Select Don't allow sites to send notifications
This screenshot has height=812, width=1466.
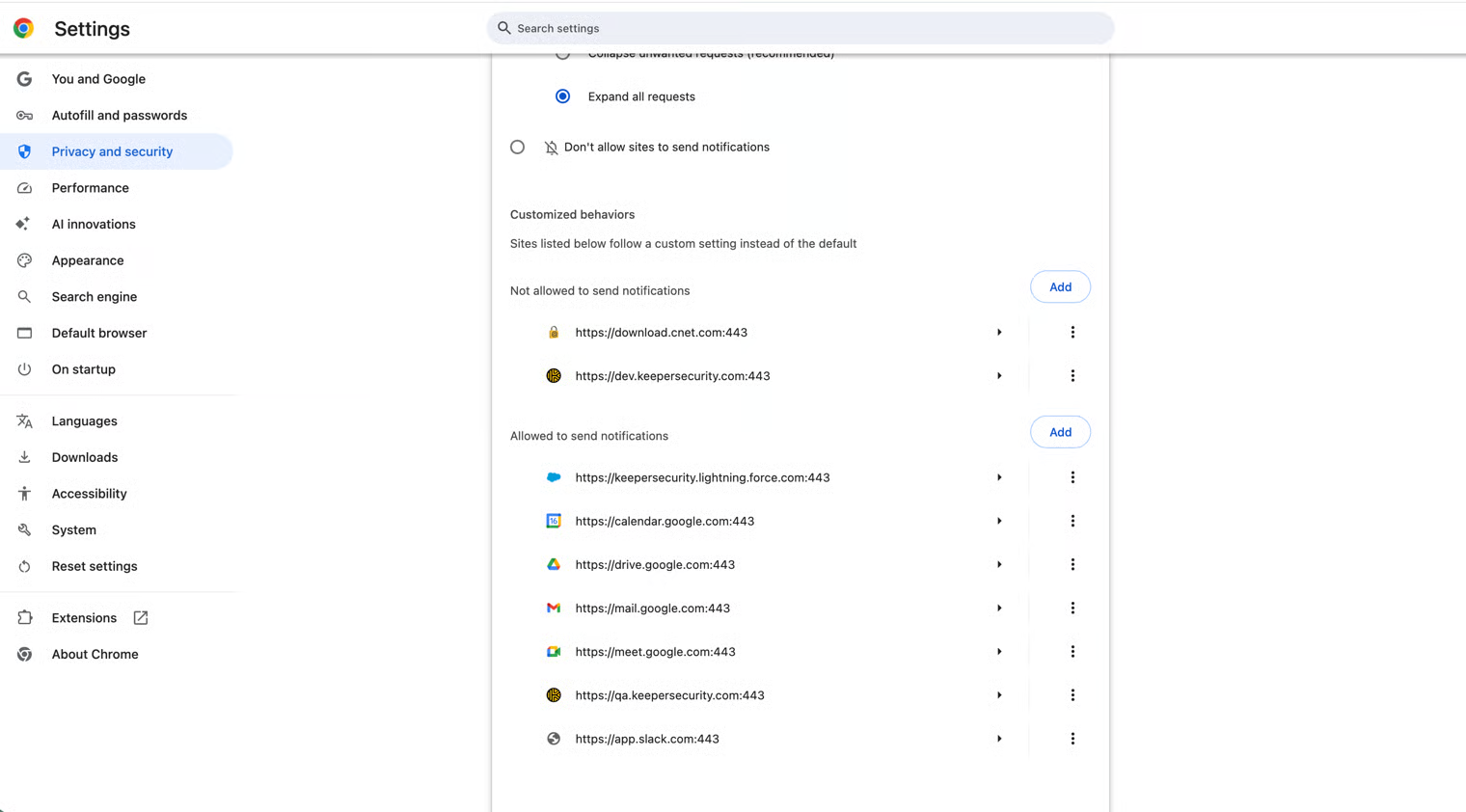pyautogui.click(x=518, y=148)
